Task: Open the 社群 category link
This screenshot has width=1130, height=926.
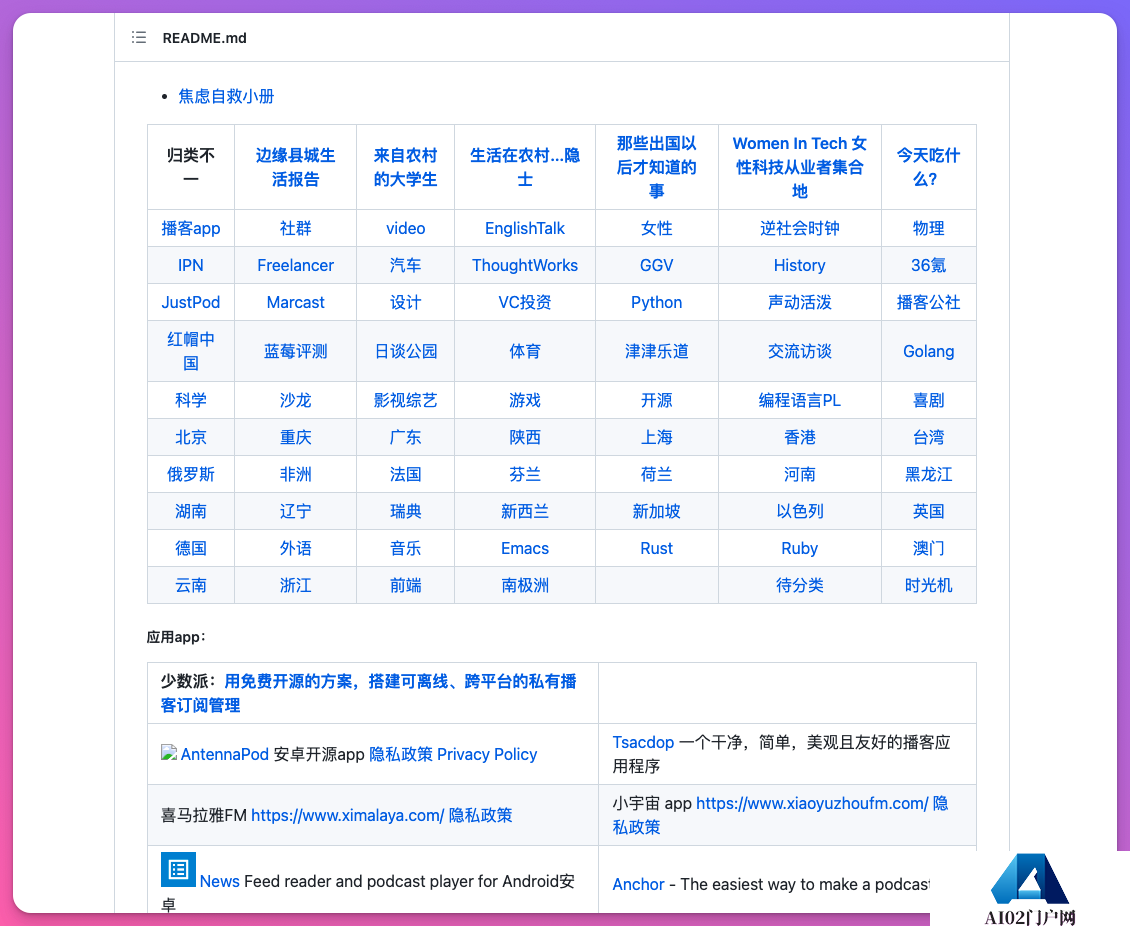Action: [x=295, y=228]
